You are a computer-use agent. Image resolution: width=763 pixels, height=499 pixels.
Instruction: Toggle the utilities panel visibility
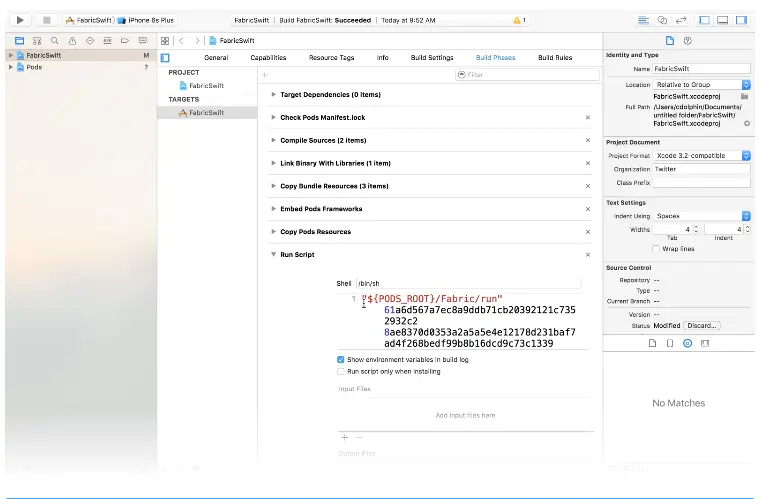[742, 20]
